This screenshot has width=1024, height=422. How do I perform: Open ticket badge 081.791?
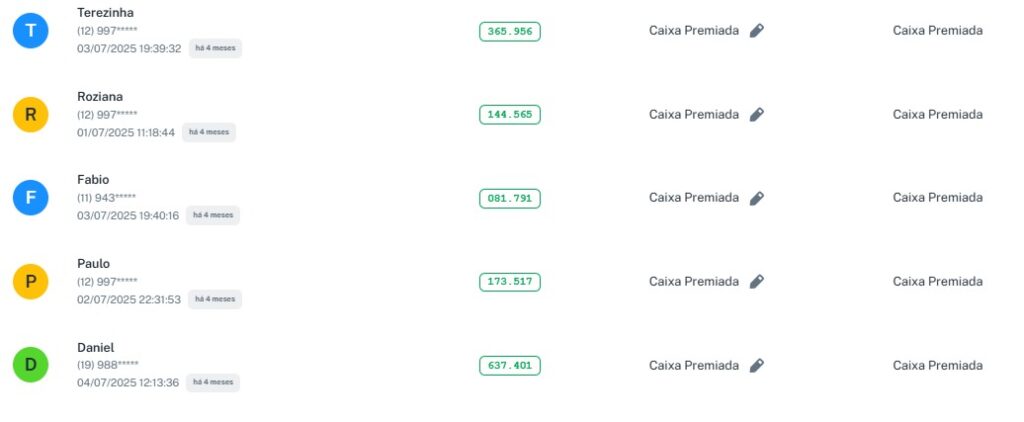510,199
